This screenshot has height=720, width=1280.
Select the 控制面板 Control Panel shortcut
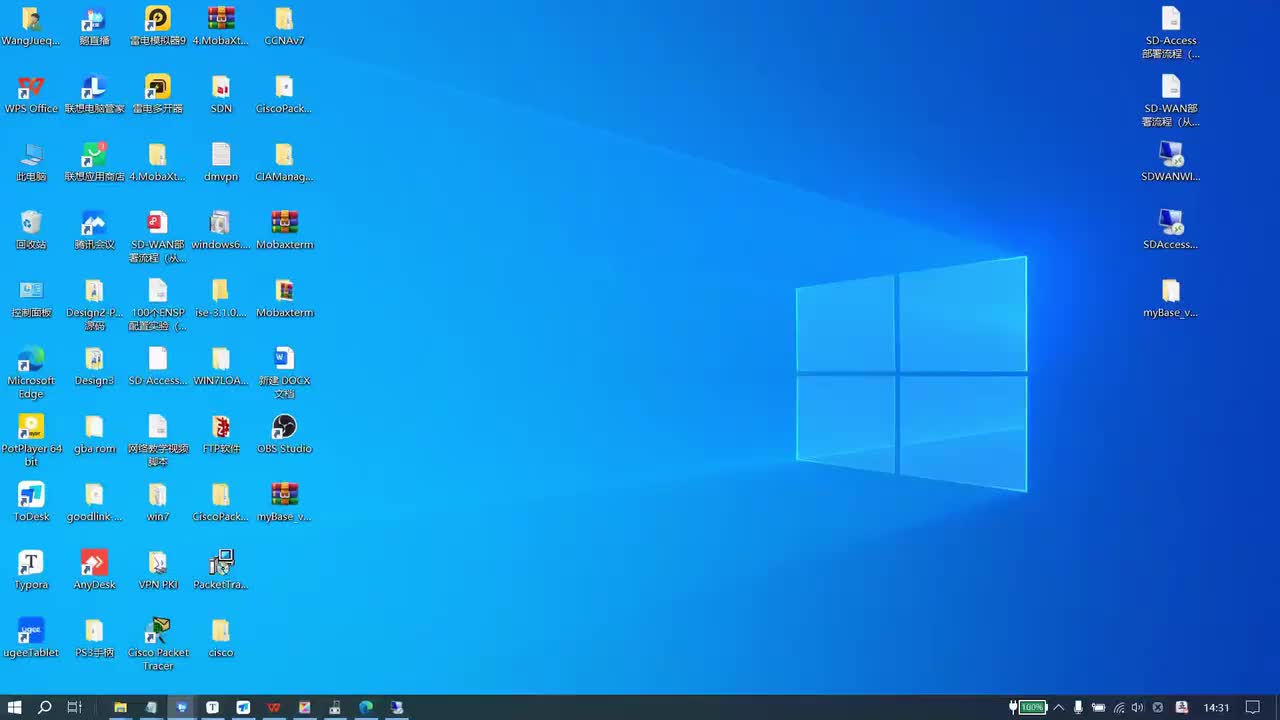[31, 298]
